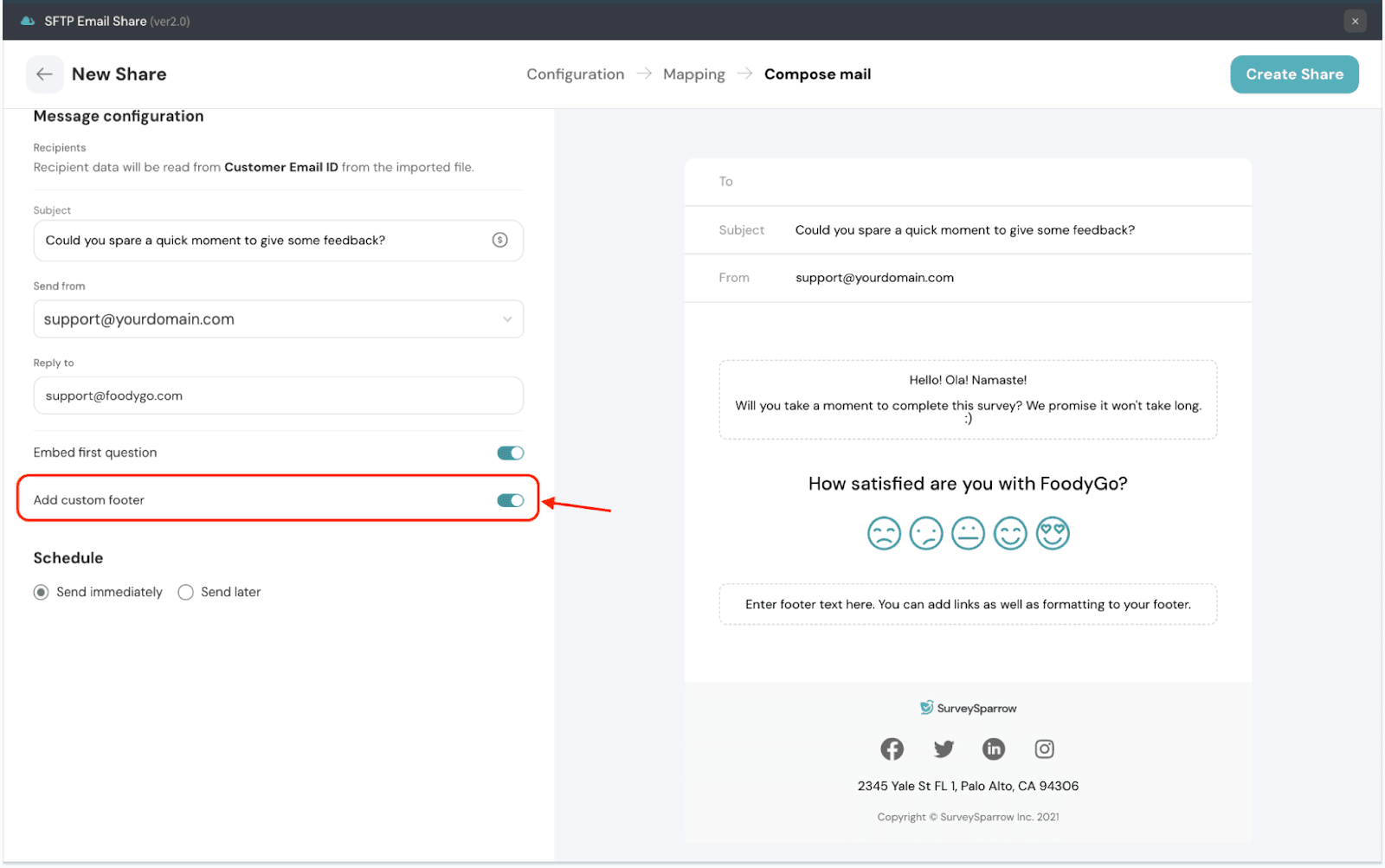The width and height of the screenshot is (1385, 868).
Task: Click the Reply to email field
Action: point(278,395)
